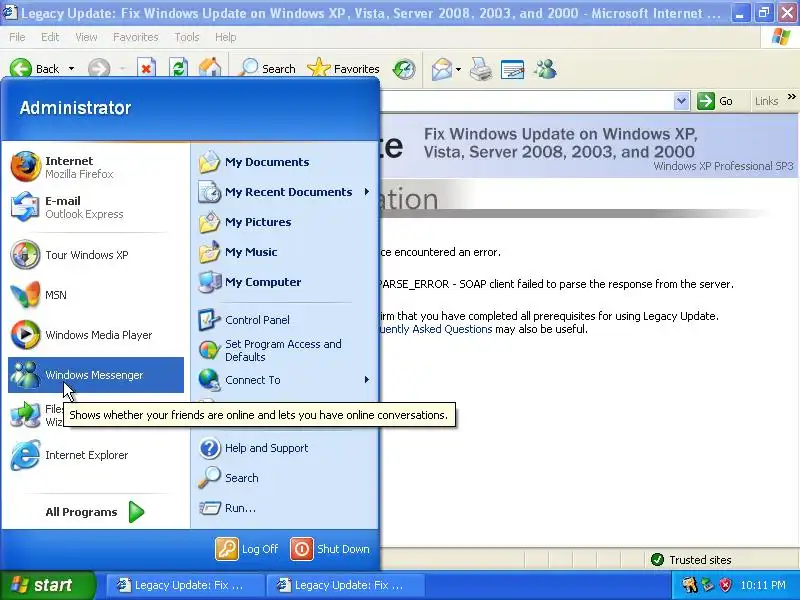Open View menu in Internet Explorer
This screenshot has width=800, height=600.
[86, 37]
